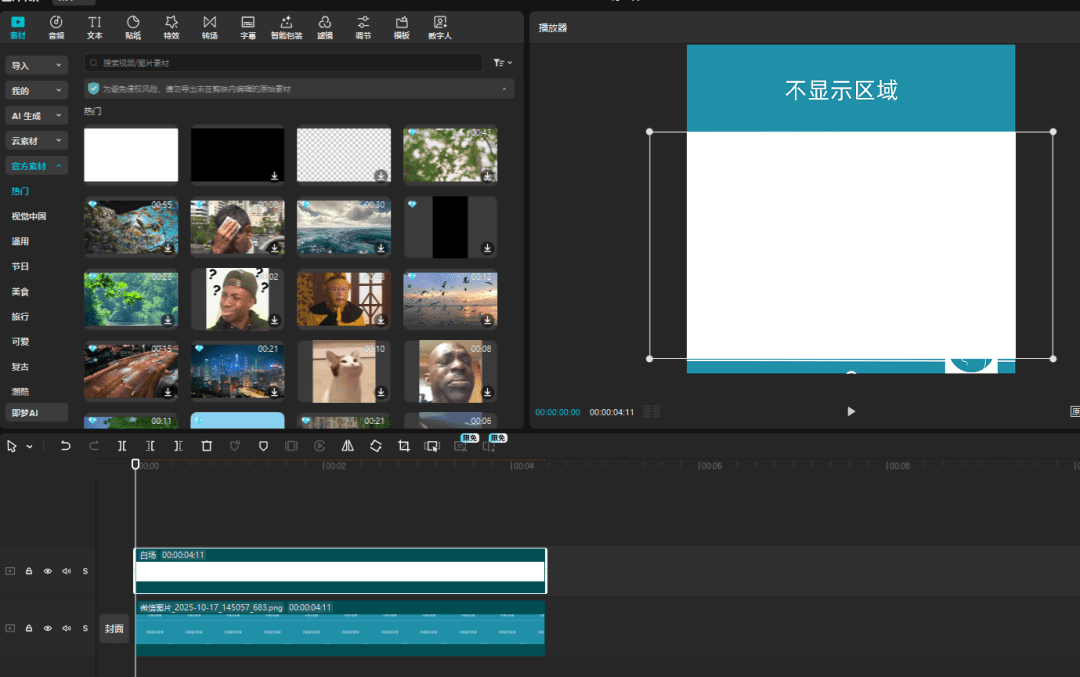Switch to the 文本 (text) tab
The width and height of the screenshot is (1080, 677).
(x=95, y=27)
